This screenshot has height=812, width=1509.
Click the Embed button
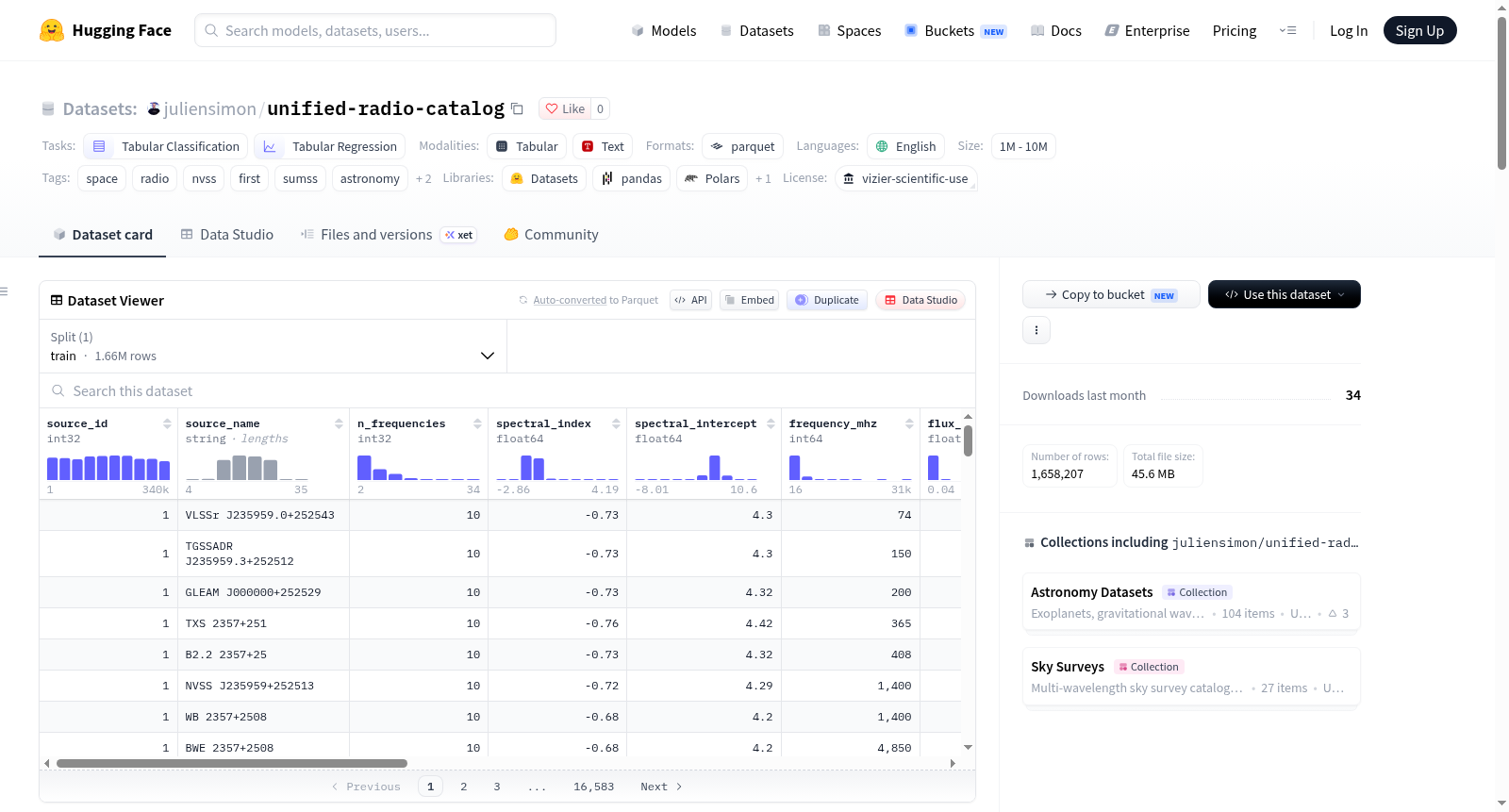749,300
